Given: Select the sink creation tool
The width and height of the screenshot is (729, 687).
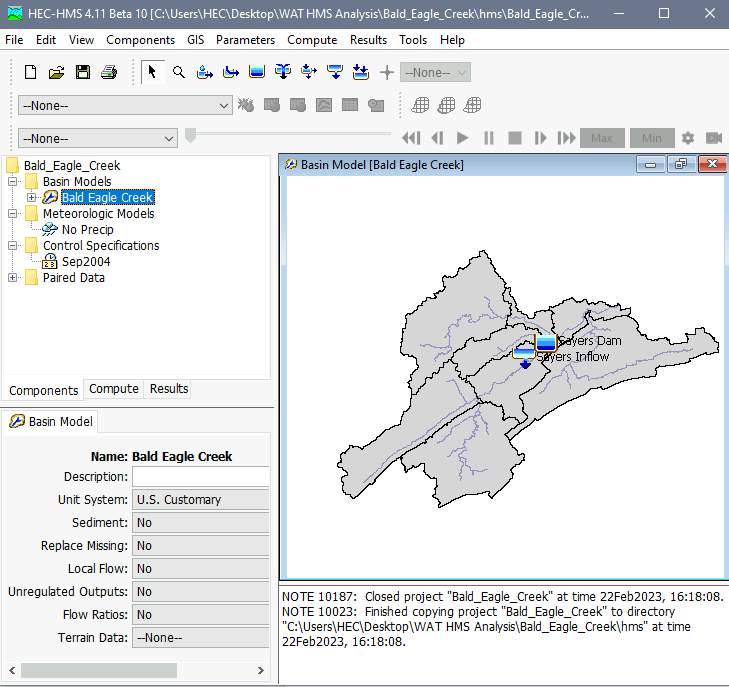Looking at the screenshot, I should tap(361, 73).
